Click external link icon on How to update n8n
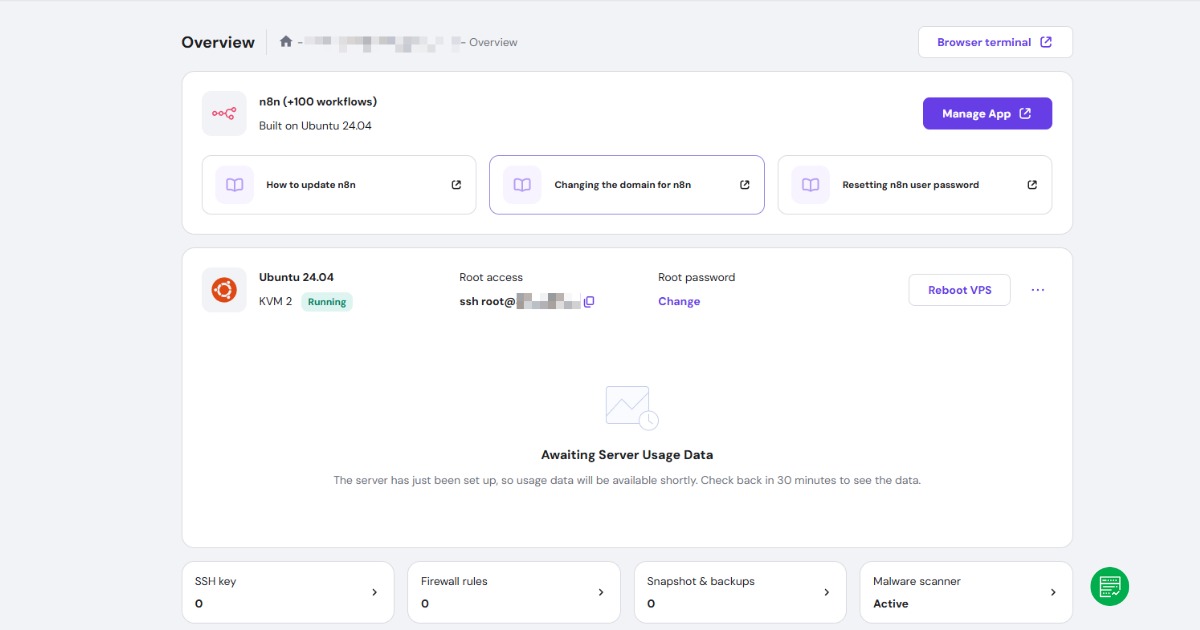Screen dimensions: 1200x630 (x=457, y=184)
